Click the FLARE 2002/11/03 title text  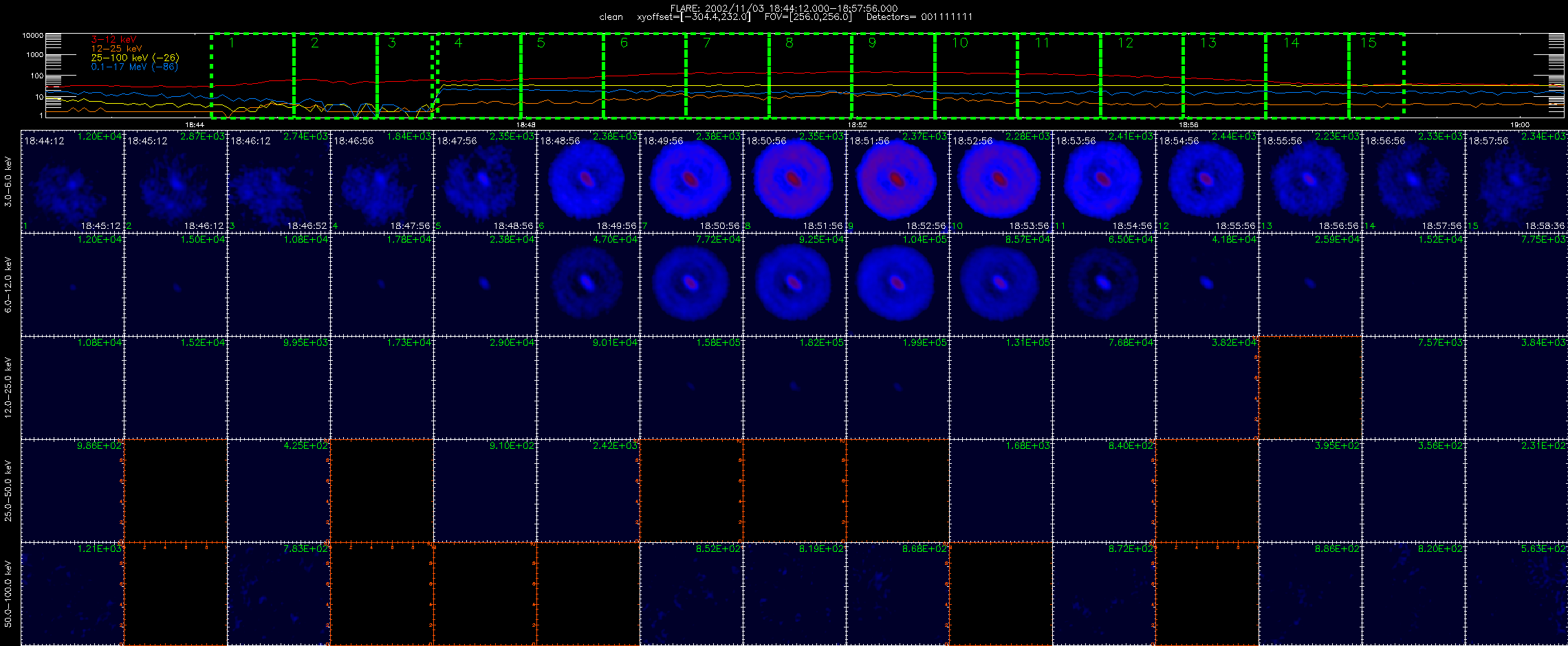point(784,8)
